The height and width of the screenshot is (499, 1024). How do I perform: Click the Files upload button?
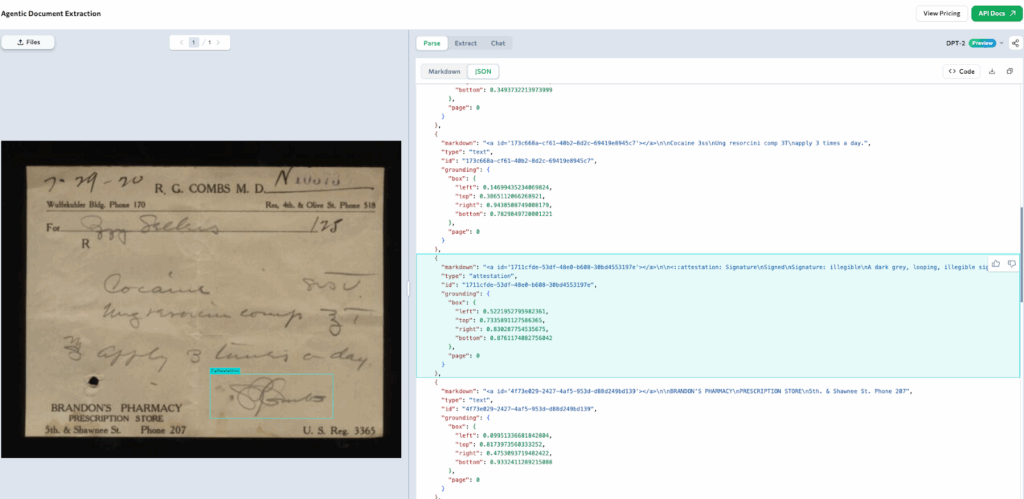[28, 43]
